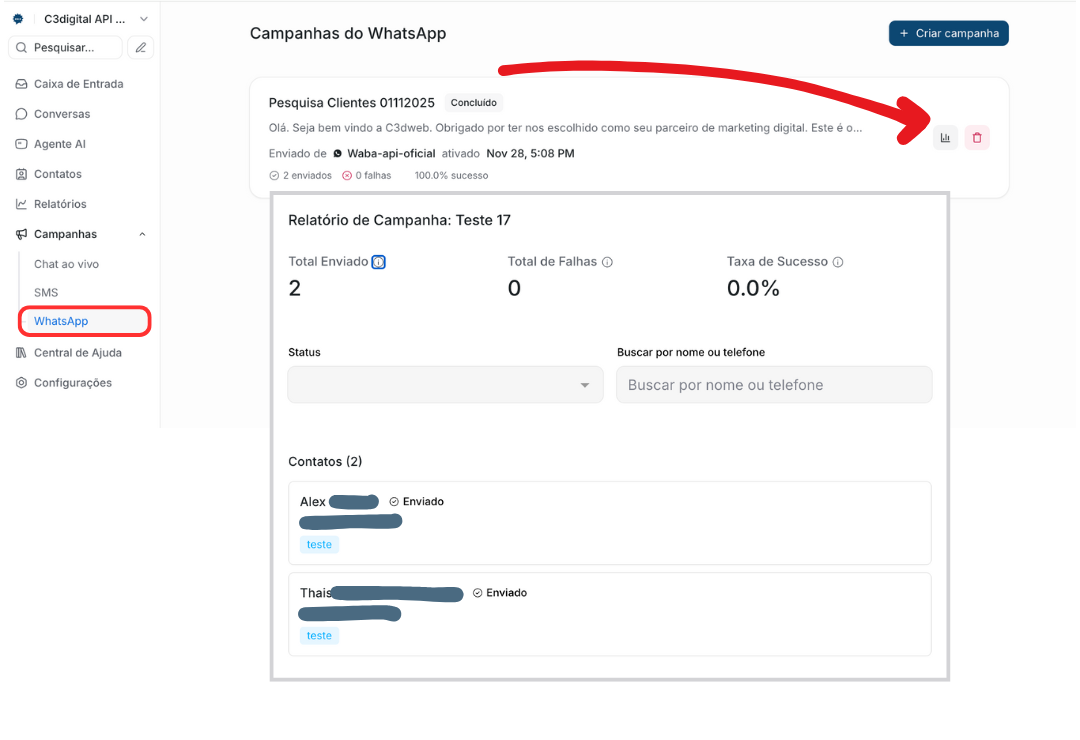The width and height of the screenshot is (1080, 740).
Task: Open Chat ao vivo campaigns
Action: (x=66, y=264)
